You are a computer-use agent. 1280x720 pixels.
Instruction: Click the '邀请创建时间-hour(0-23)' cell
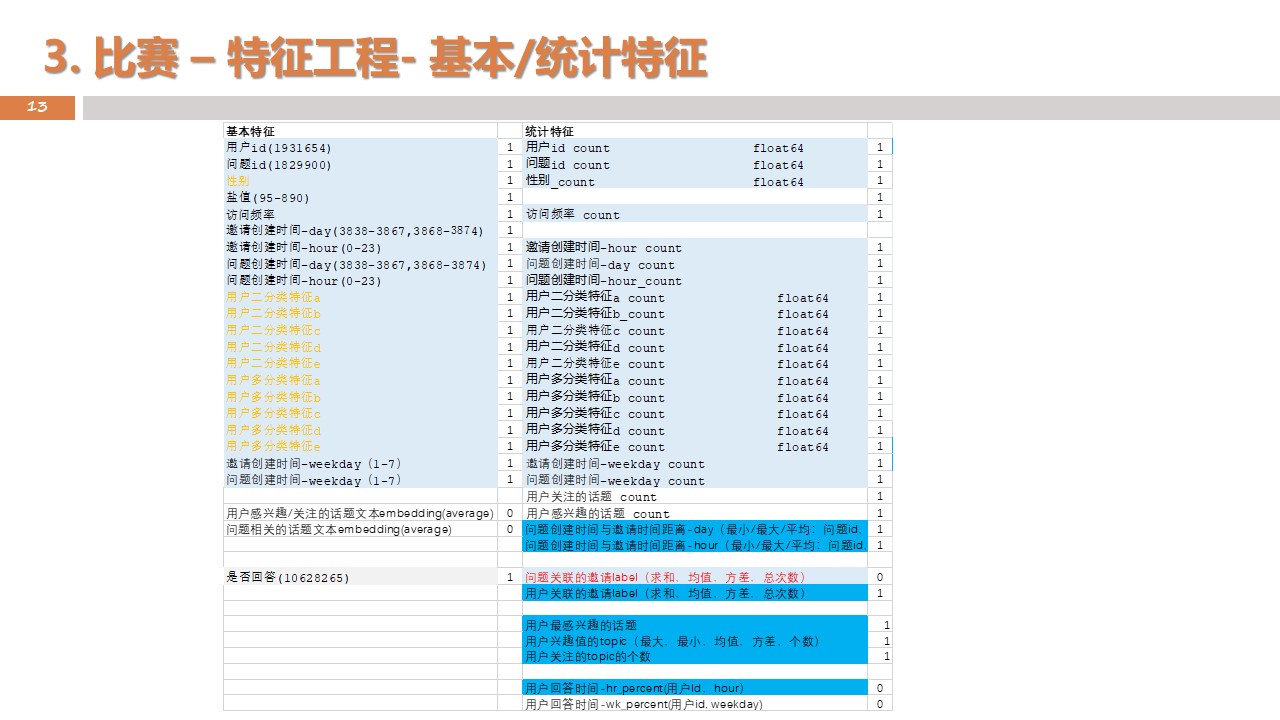pos(360,247)
